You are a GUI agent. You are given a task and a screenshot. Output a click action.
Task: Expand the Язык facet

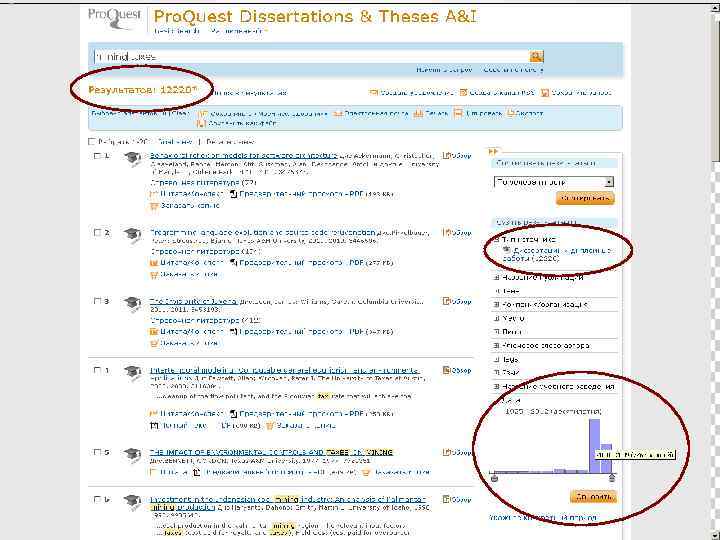[x=496, y=372]
